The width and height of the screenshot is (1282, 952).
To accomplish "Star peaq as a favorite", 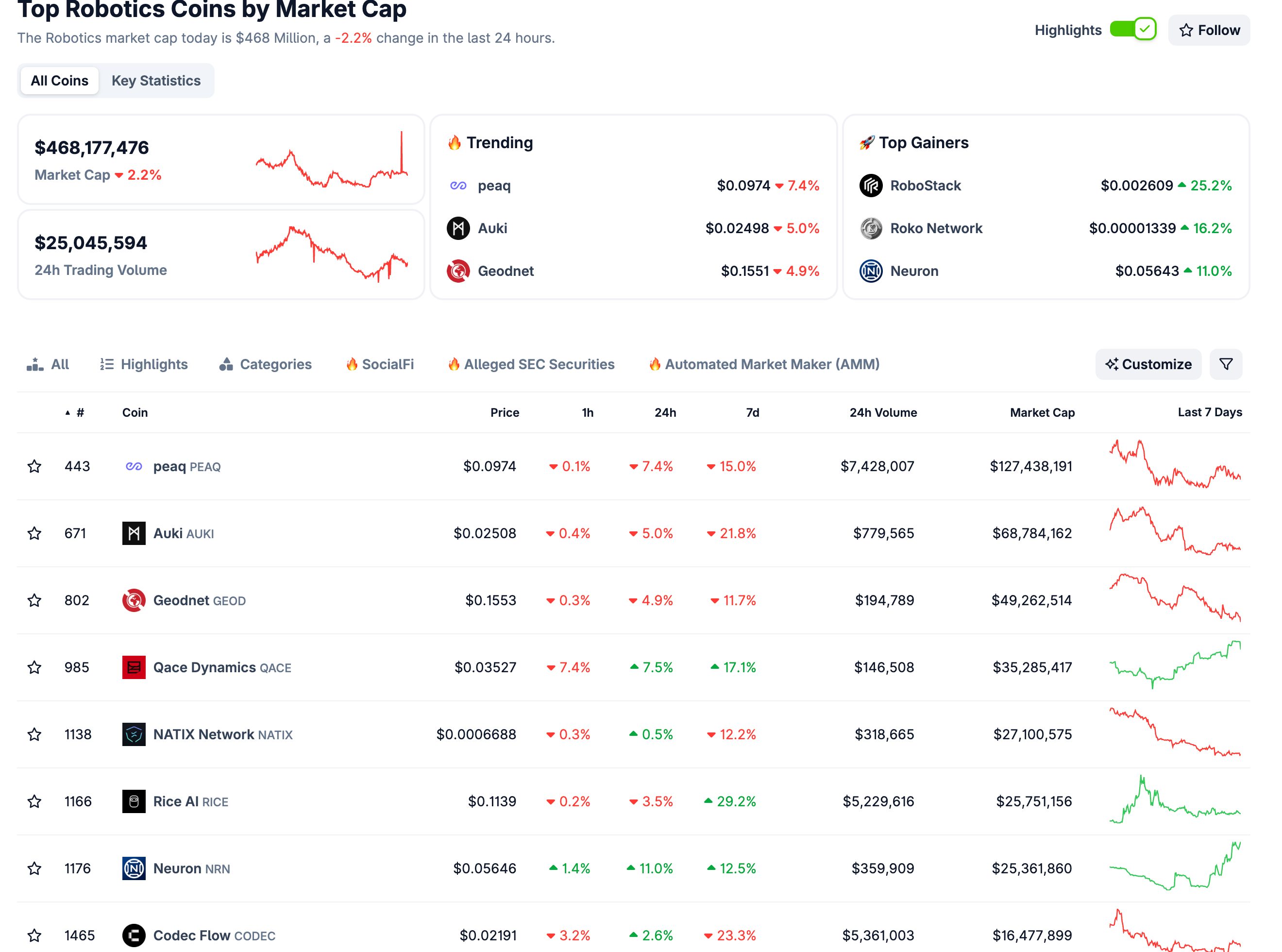I will click(x=34, y=466).
